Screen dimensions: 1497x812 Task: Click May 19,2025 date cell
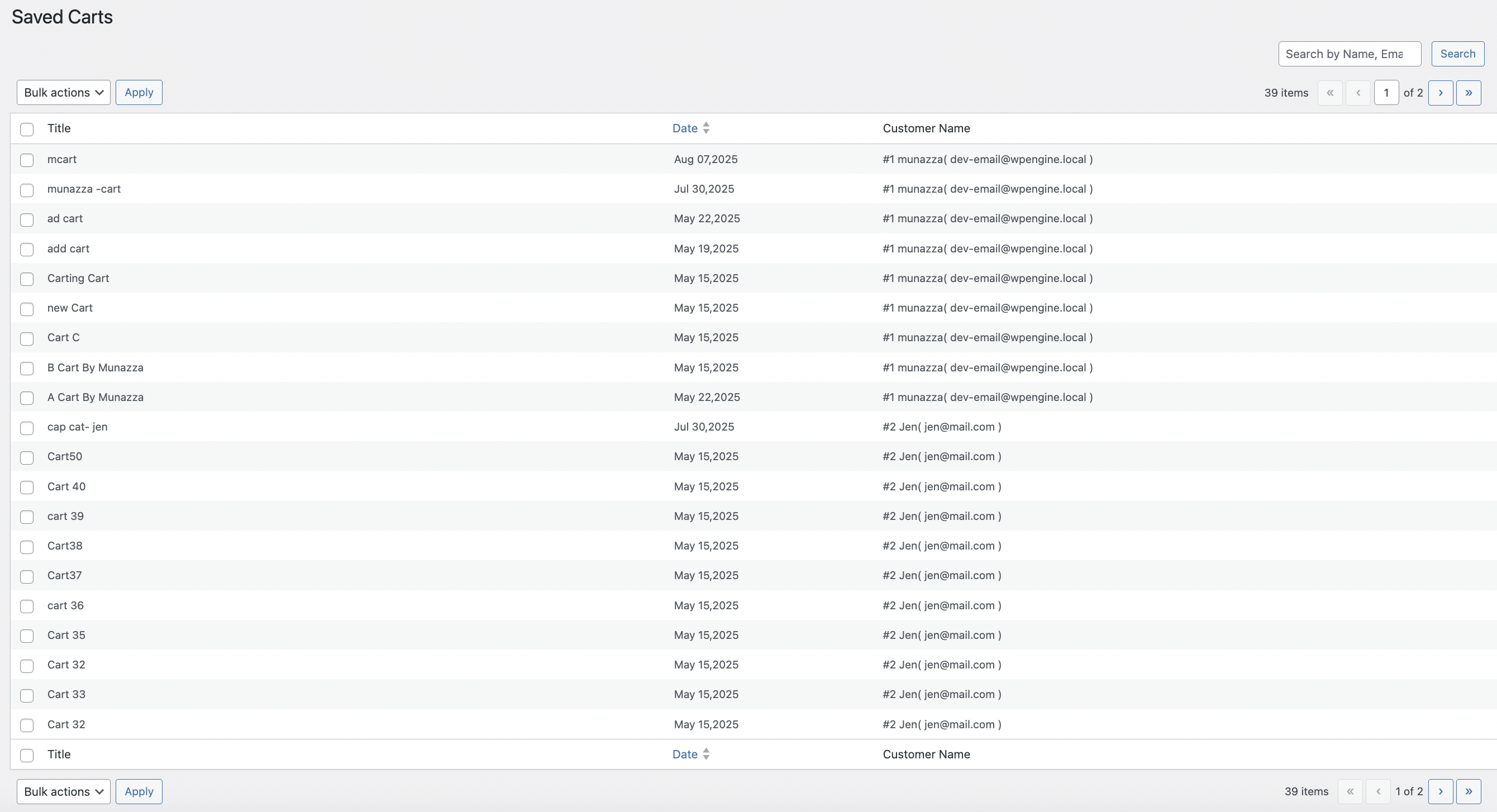click(x=706, y=249)
